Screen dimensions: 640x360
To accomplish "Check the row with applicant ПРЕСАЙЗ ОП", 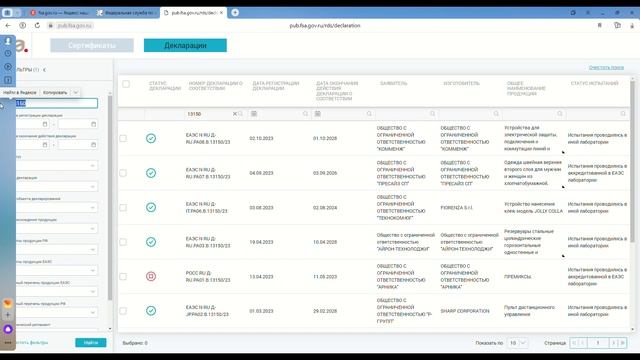I will 123,173.
